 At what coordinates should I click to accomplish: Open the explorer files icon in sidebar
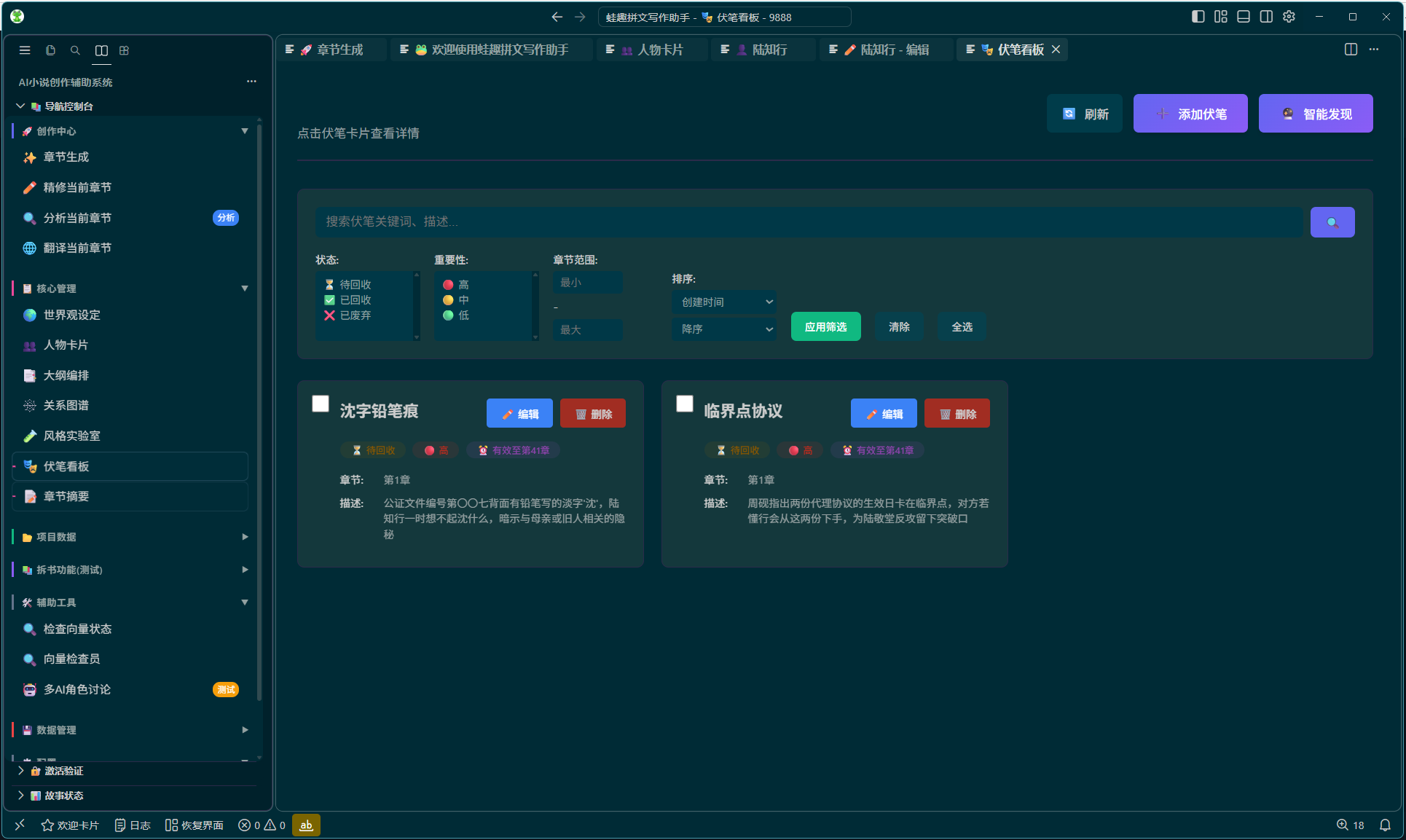click(x=50, y=50)
